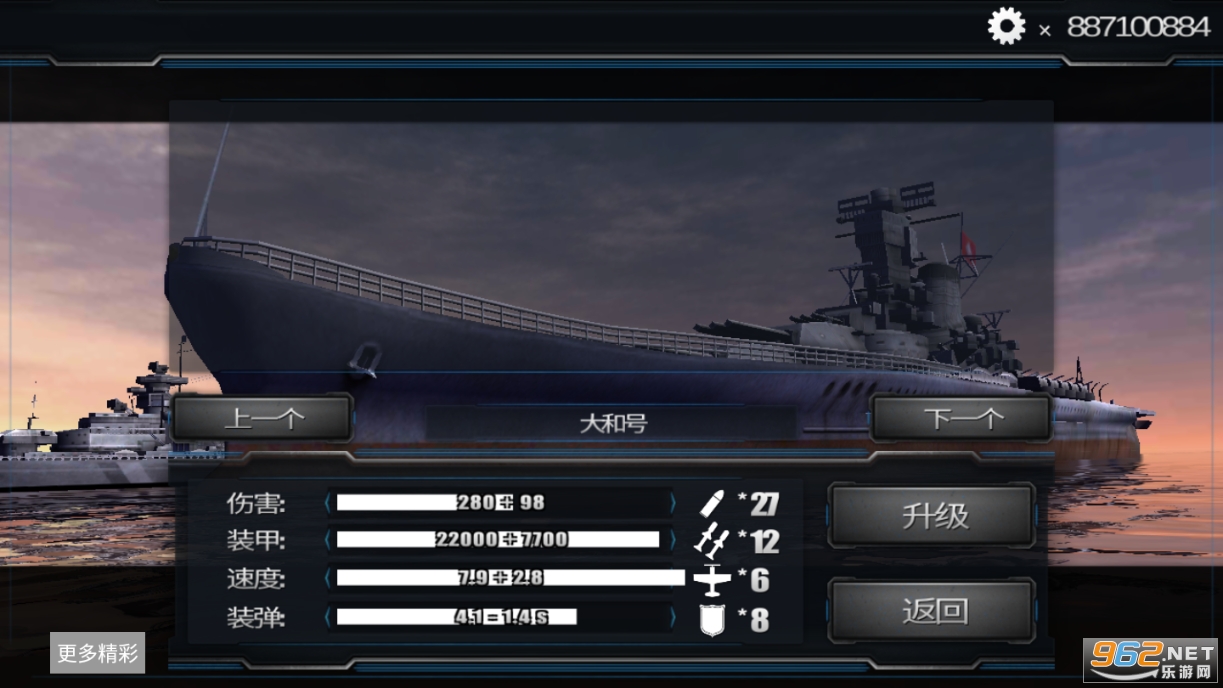1223x688 pixels.
Task: Click the shell count *27 label
Action: [x=758, y=504]
